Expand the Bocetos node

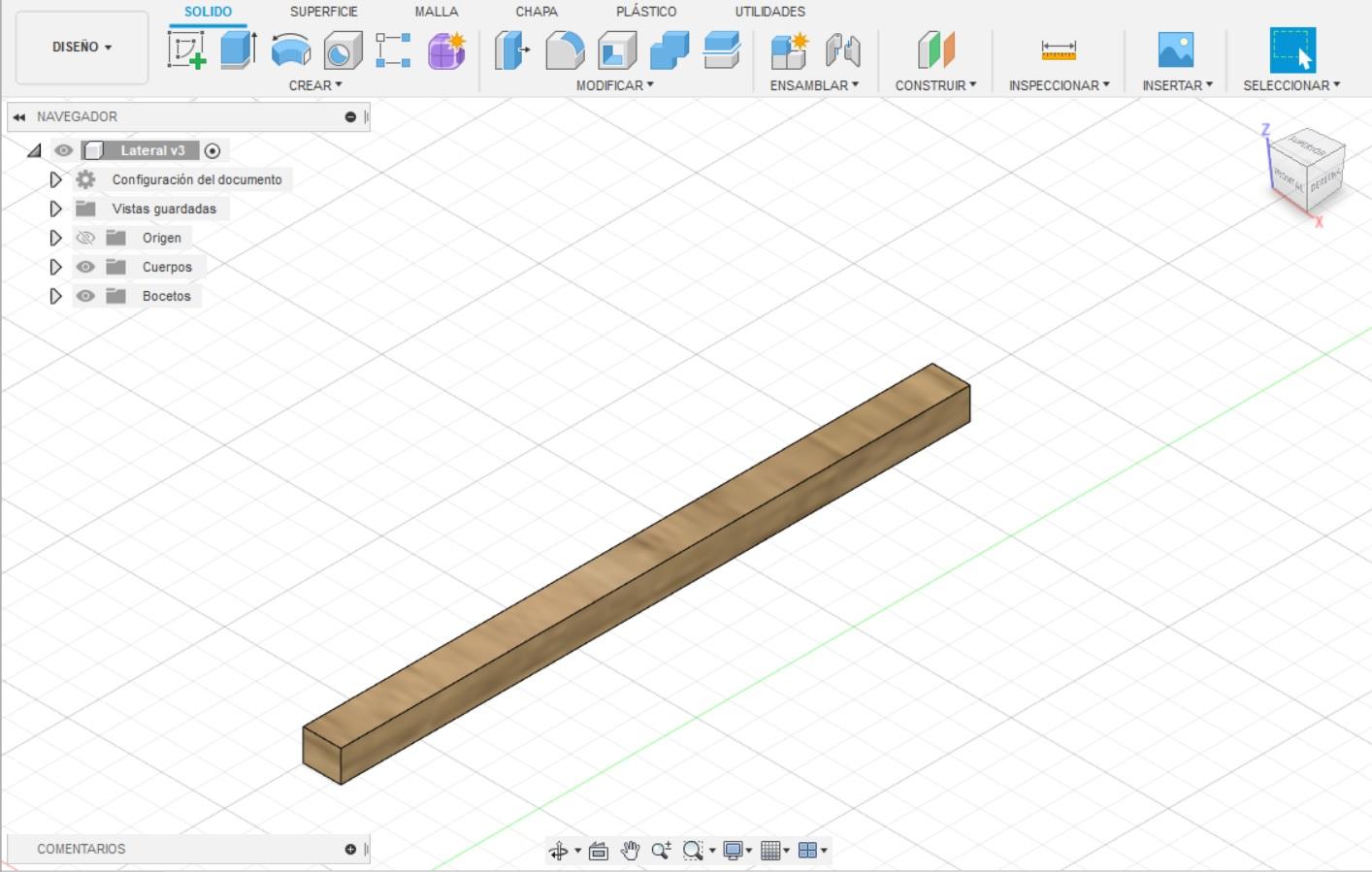click(x=55, y=296)
